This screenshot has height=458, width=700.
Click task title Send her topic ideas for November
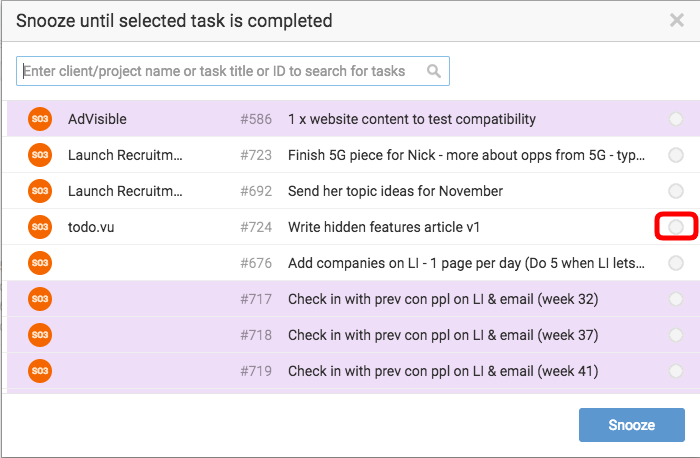(x=395, y=191)
